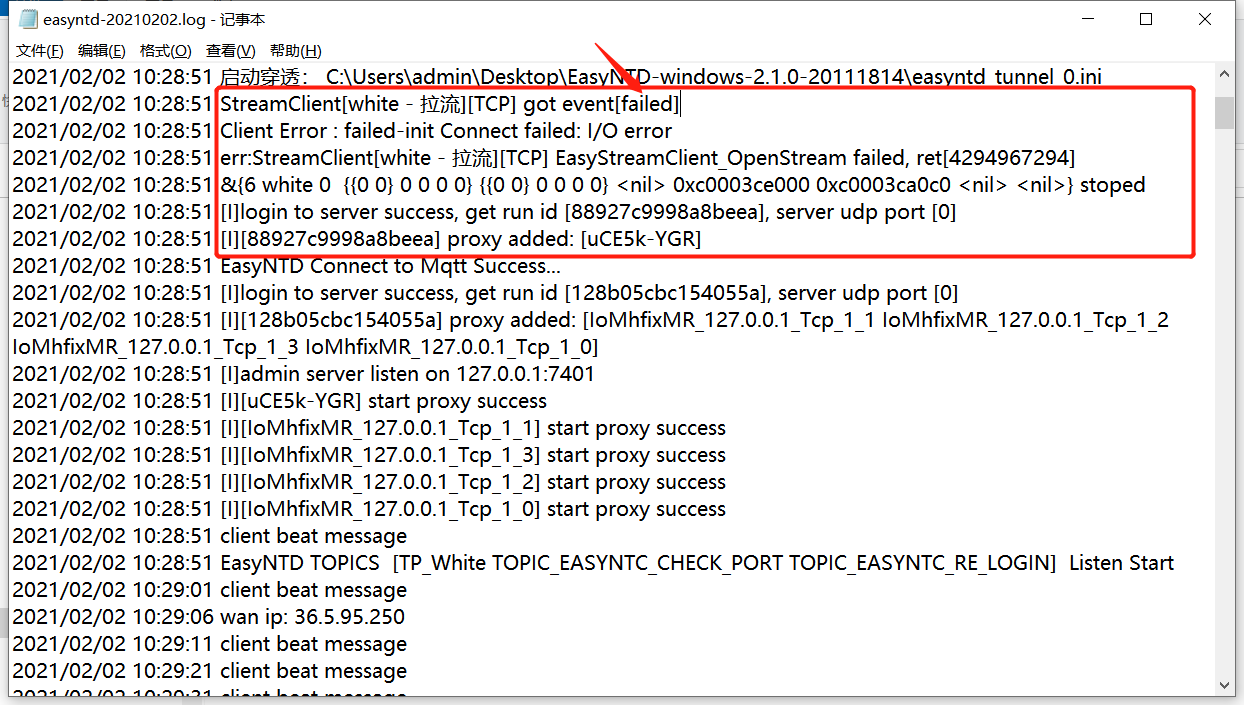
Task: Click 'proxy added: [uCE5k-YGR]' text
Action: [574, 239]
